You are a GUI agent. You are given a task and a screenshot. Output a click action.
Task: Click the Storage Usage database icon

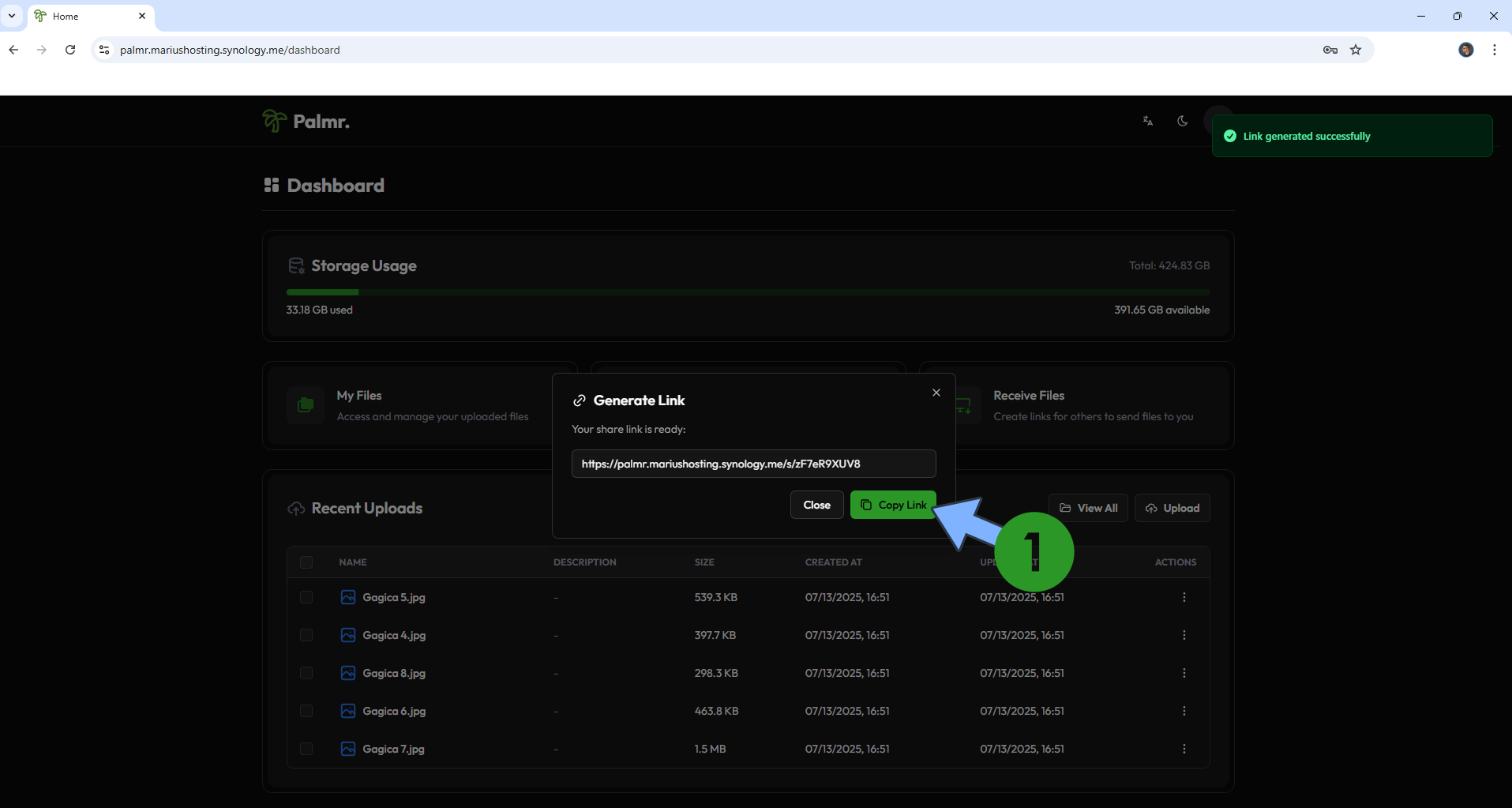(x=296, y=266)
